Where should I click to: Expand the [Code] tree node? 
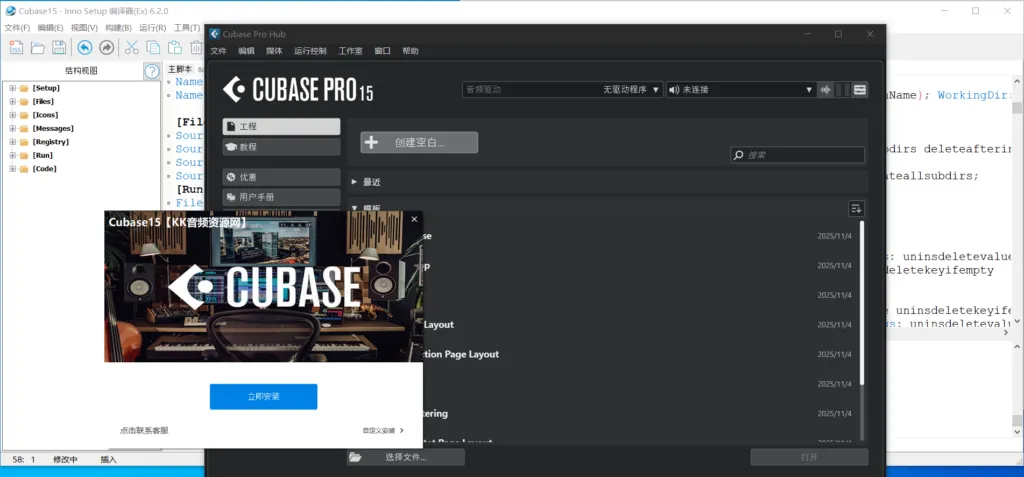point(12,169)
